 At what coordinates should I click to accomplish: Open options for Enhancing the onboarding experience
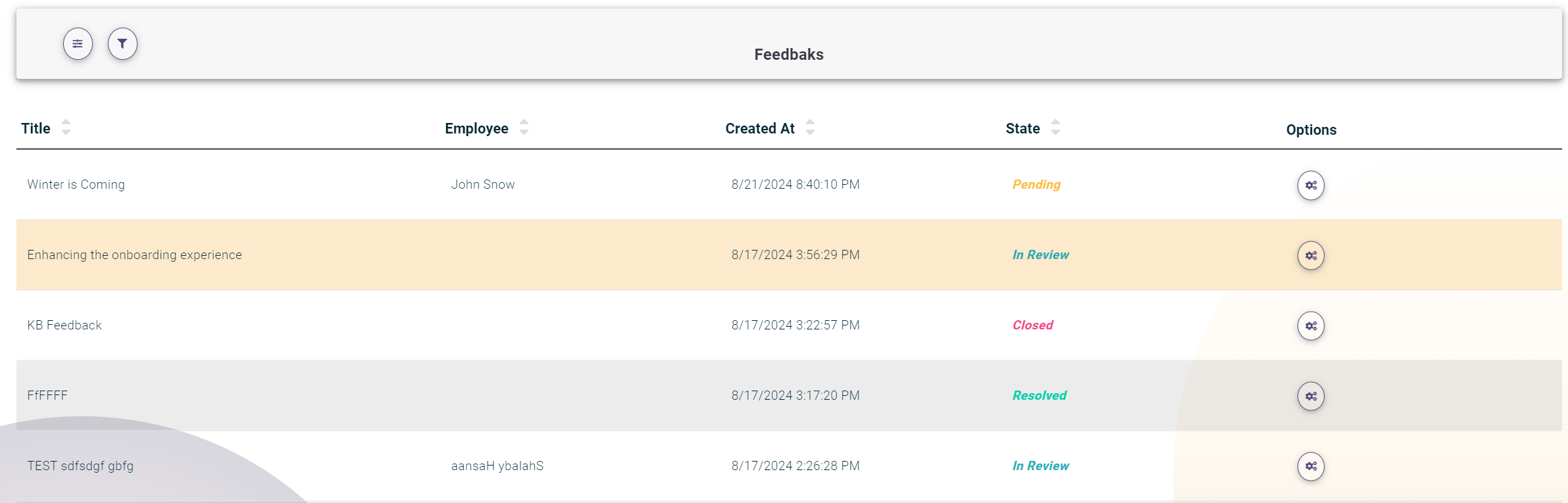tap(1310, 255)
